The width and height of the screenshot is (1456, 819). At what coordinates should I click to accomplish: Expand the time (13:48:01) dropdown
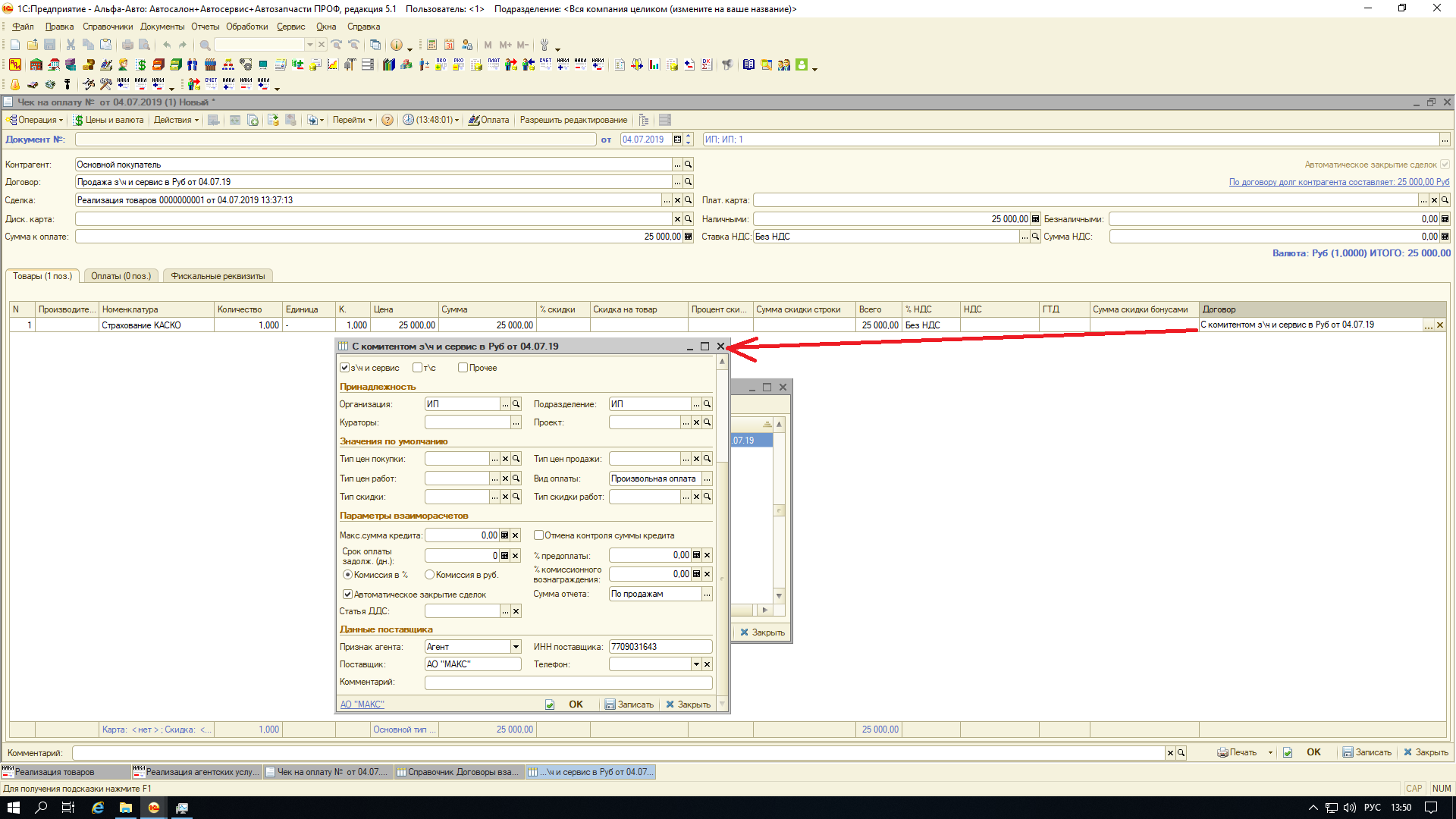click(457, 120)
